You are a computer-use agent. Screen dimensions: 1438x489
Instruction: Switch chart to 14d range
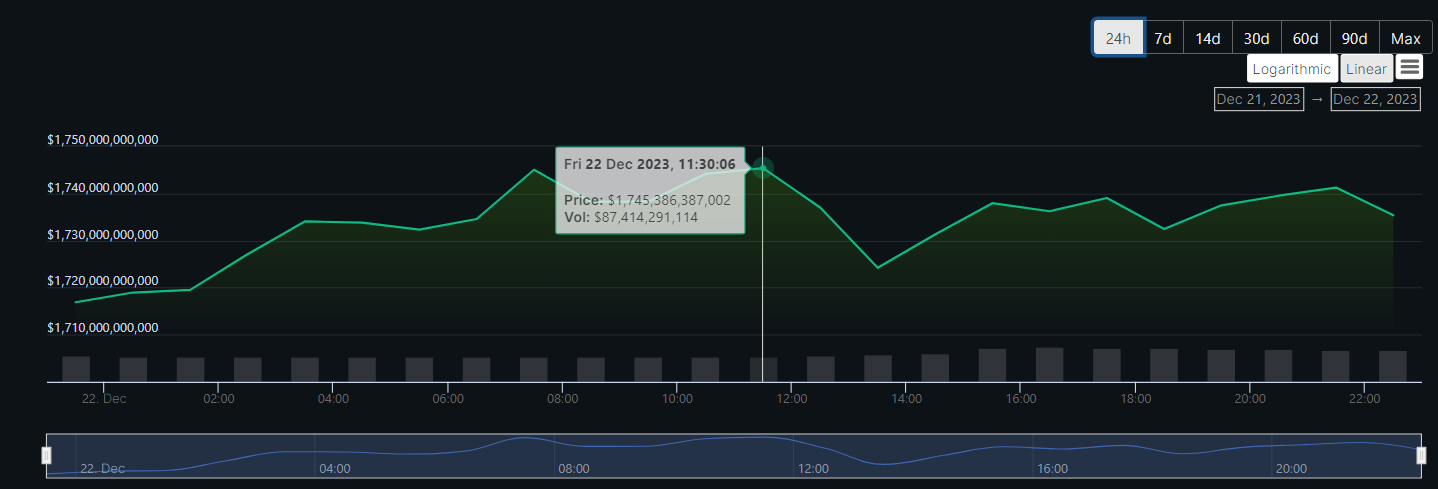tap(1208, 38)
